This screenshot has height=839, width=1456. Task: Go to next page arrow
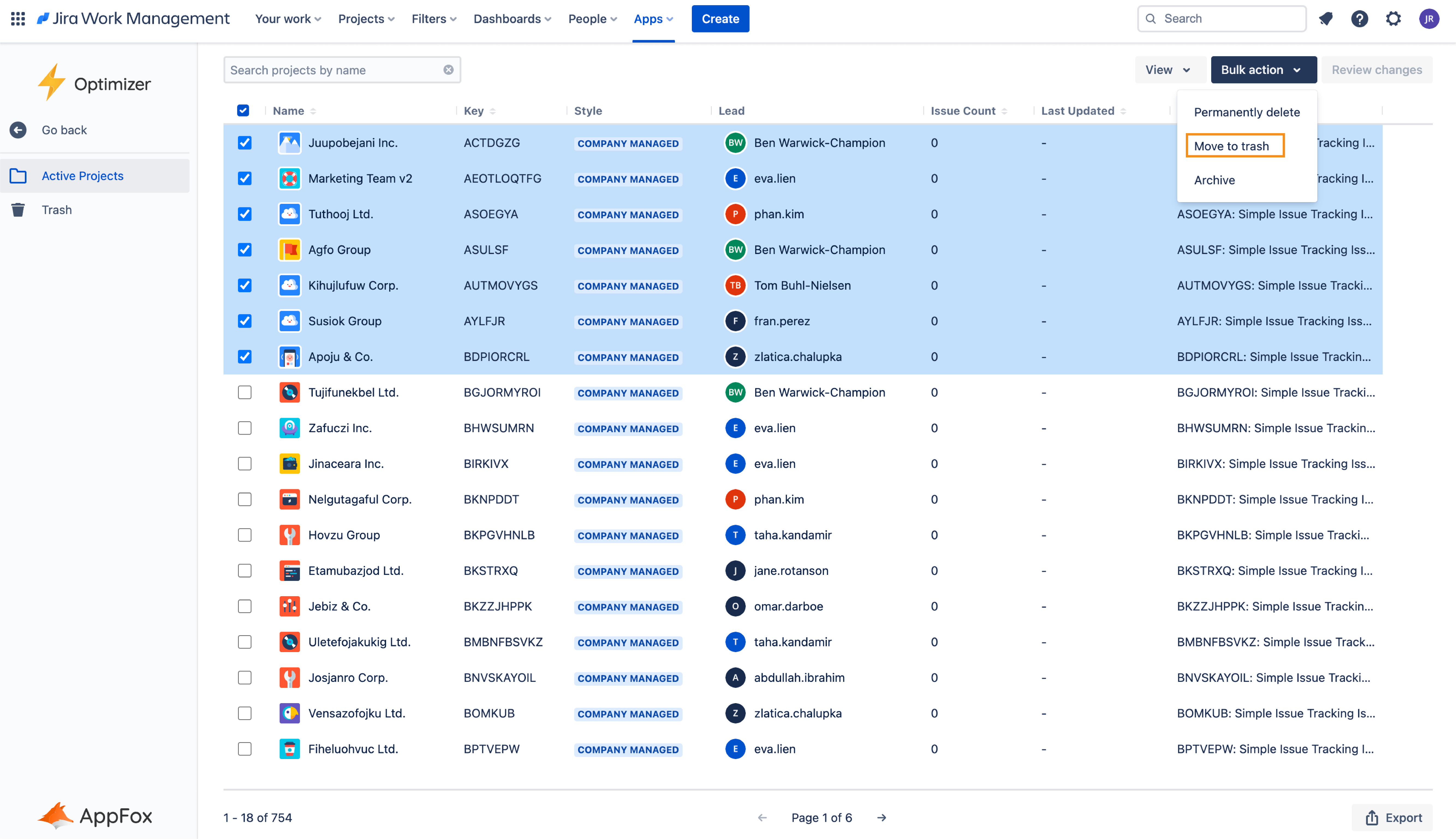click(881, 818)
